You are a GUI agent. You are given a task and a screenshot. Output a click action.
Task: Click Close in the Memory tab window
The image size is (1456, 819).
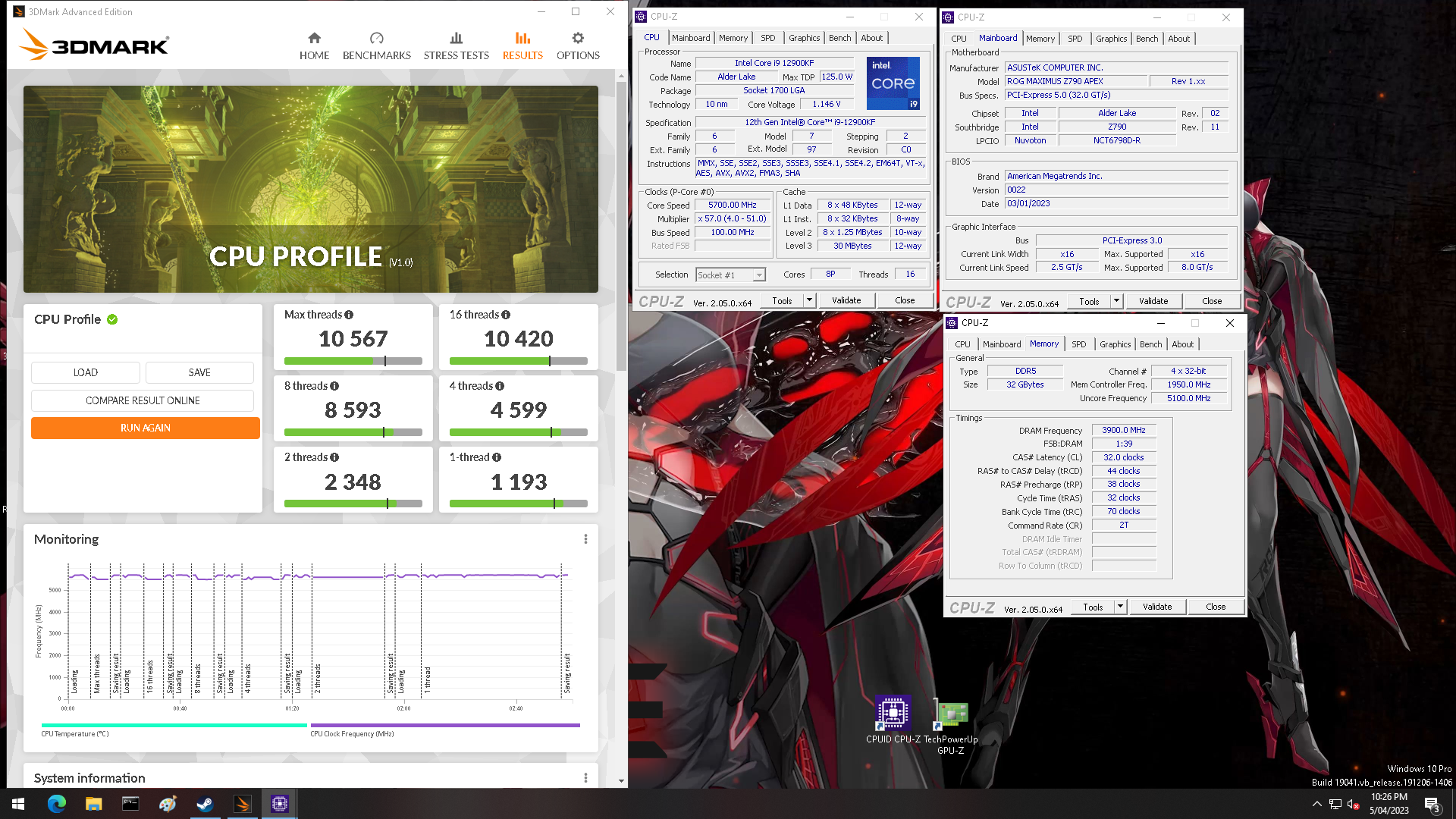pyautogui.click(x=1216, y=607)
